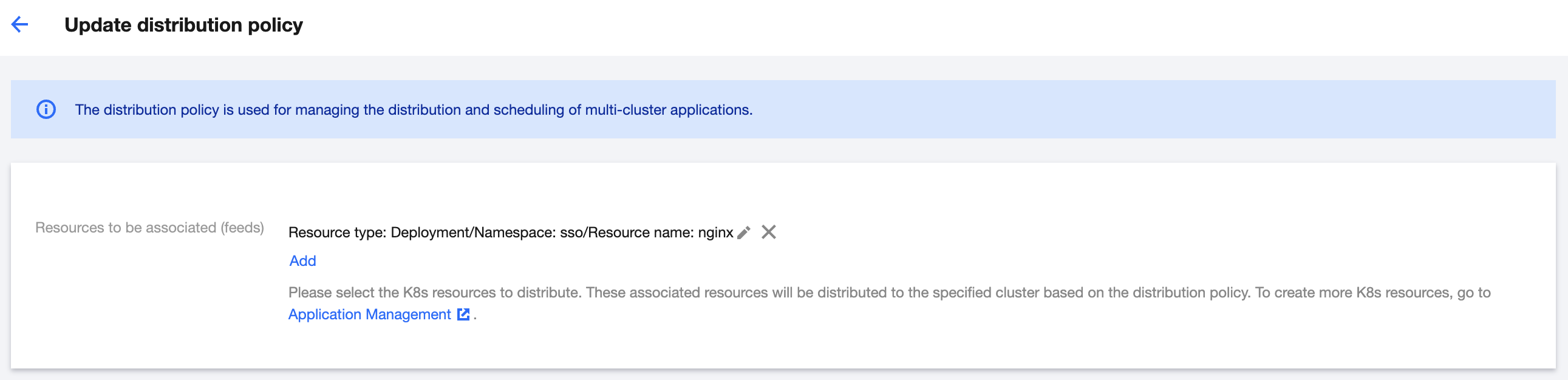
Task: Edit the nginx resource with the pencil icon
Action: click(x=743, y=233)
